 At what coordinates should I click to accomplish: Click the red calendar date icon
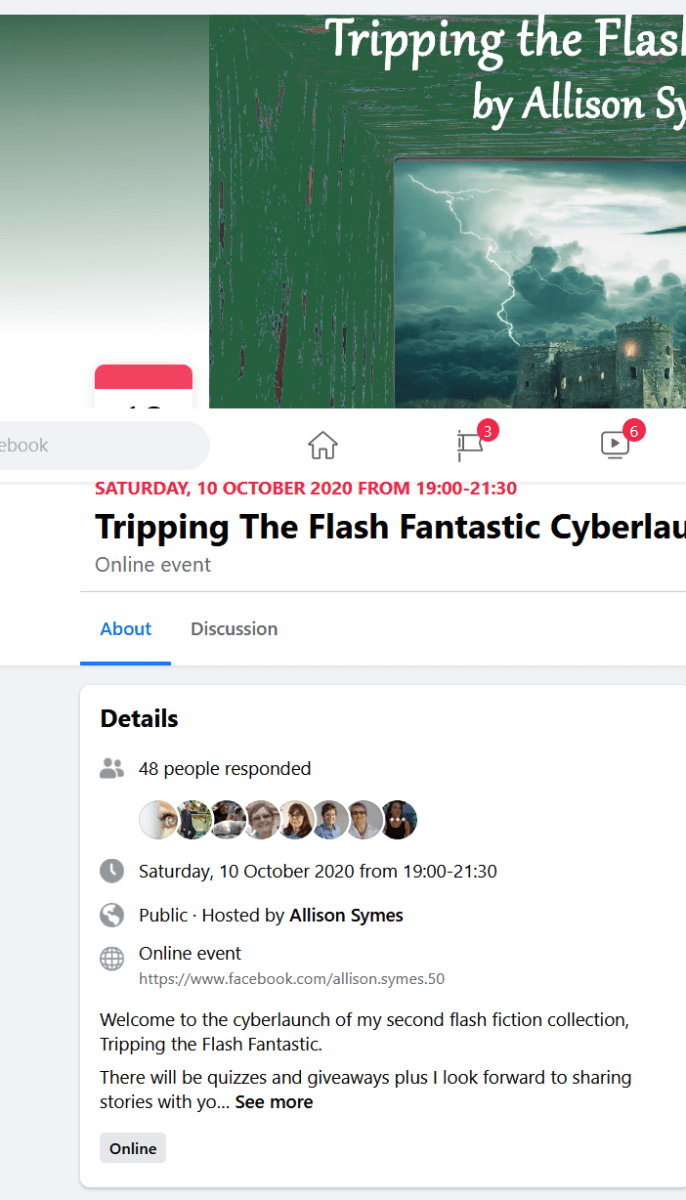[143, 387]
